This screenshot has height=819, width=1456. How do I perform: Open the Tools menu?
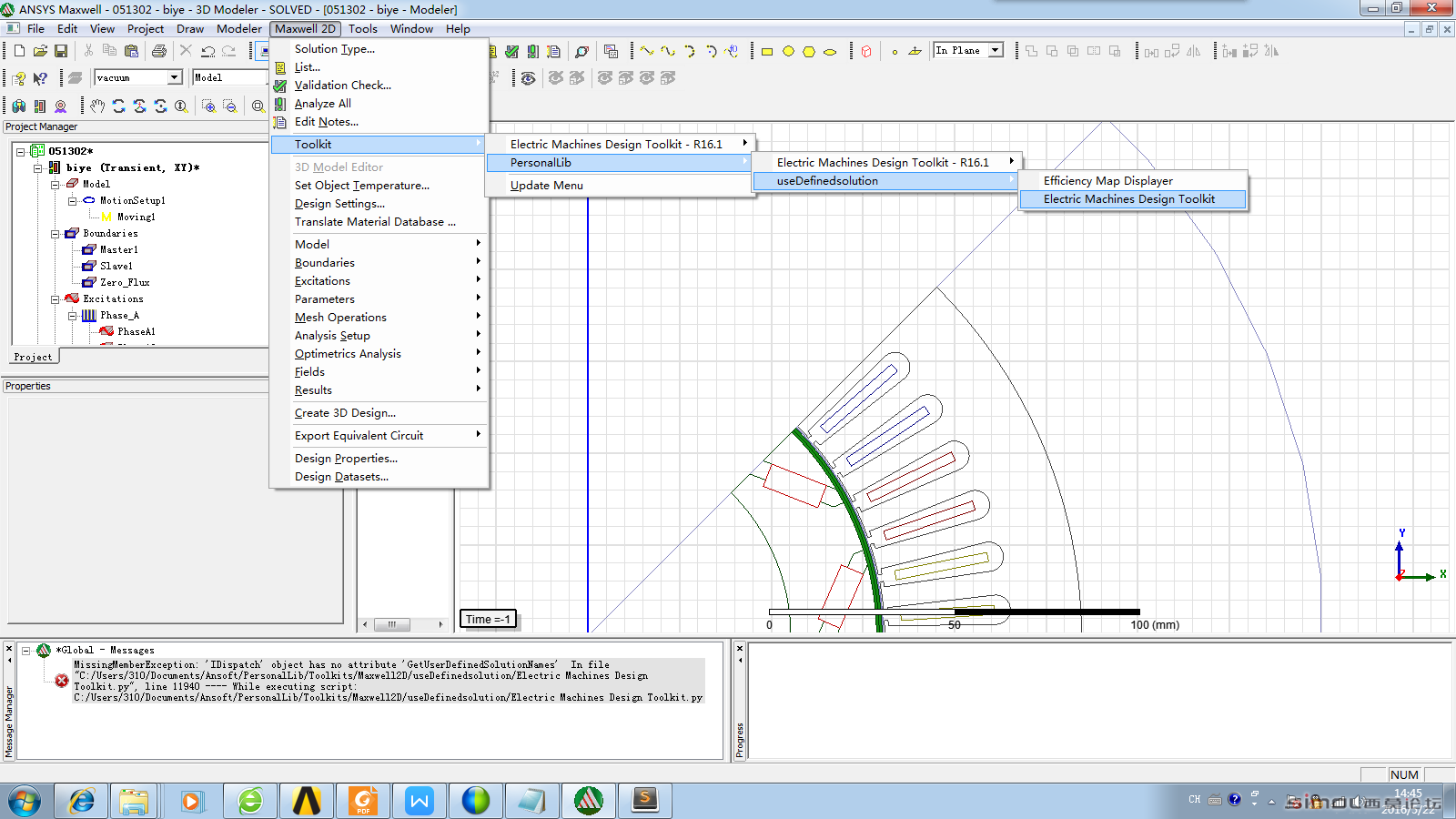tap(363, 28)
